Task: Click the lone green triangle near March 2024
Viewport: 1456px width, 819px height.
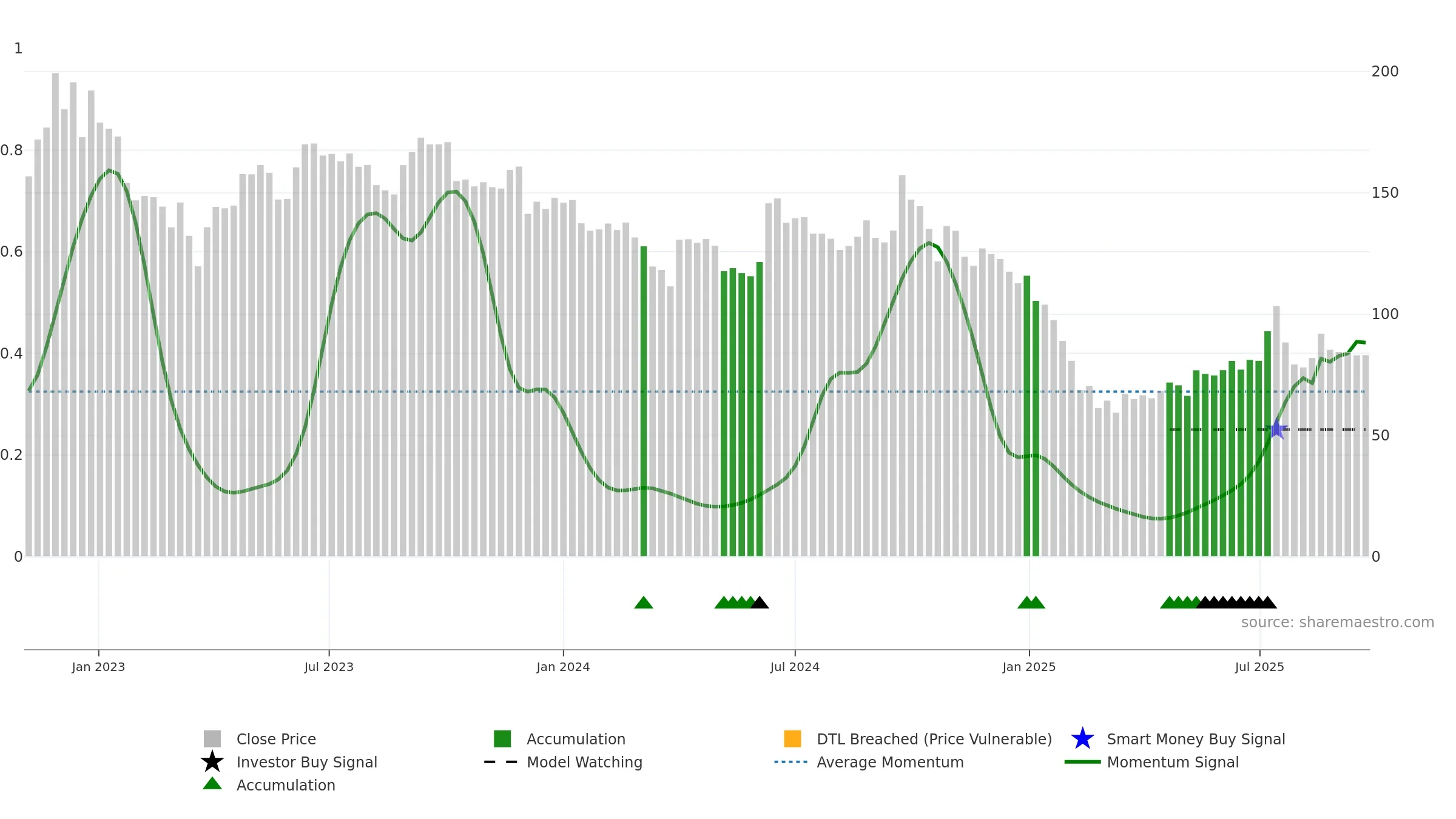Action: (x=644, y=602)
